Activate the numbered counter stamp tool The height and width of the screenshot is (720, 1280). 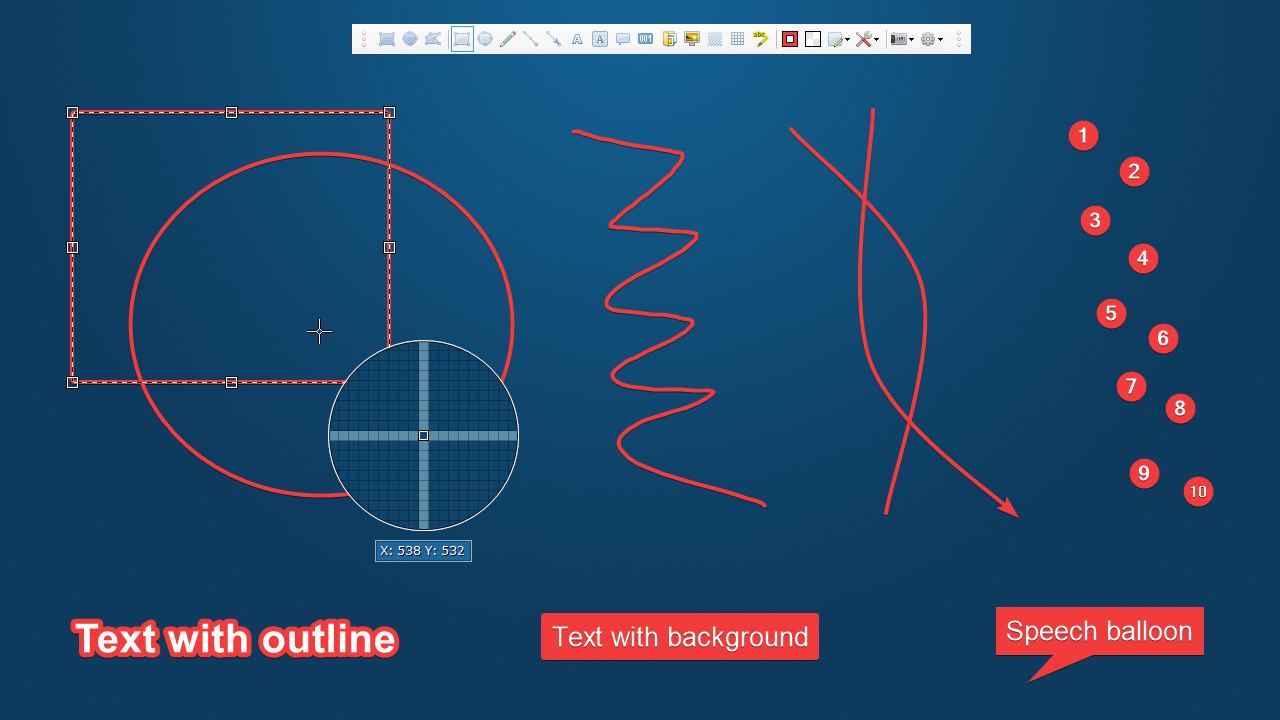(645, 39)
